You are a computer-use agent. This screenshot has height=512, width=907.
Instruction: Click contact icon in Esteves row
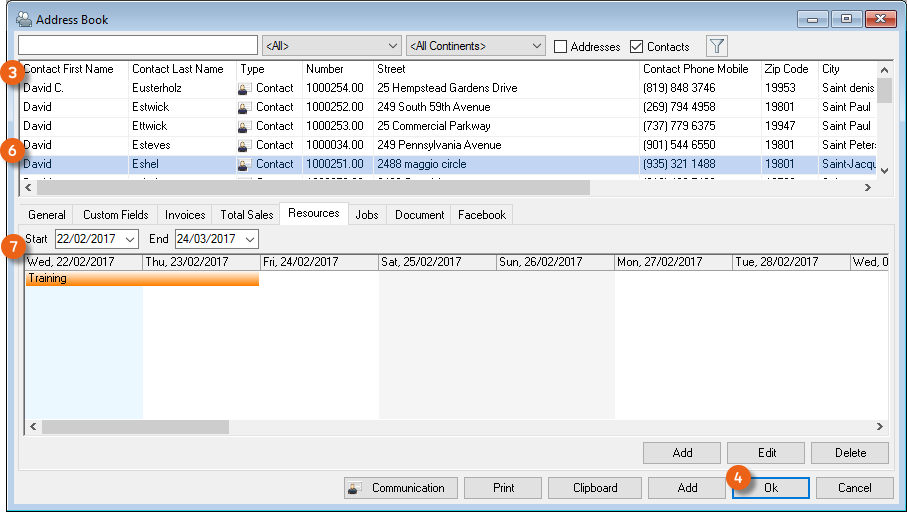(x=244, y=145)
